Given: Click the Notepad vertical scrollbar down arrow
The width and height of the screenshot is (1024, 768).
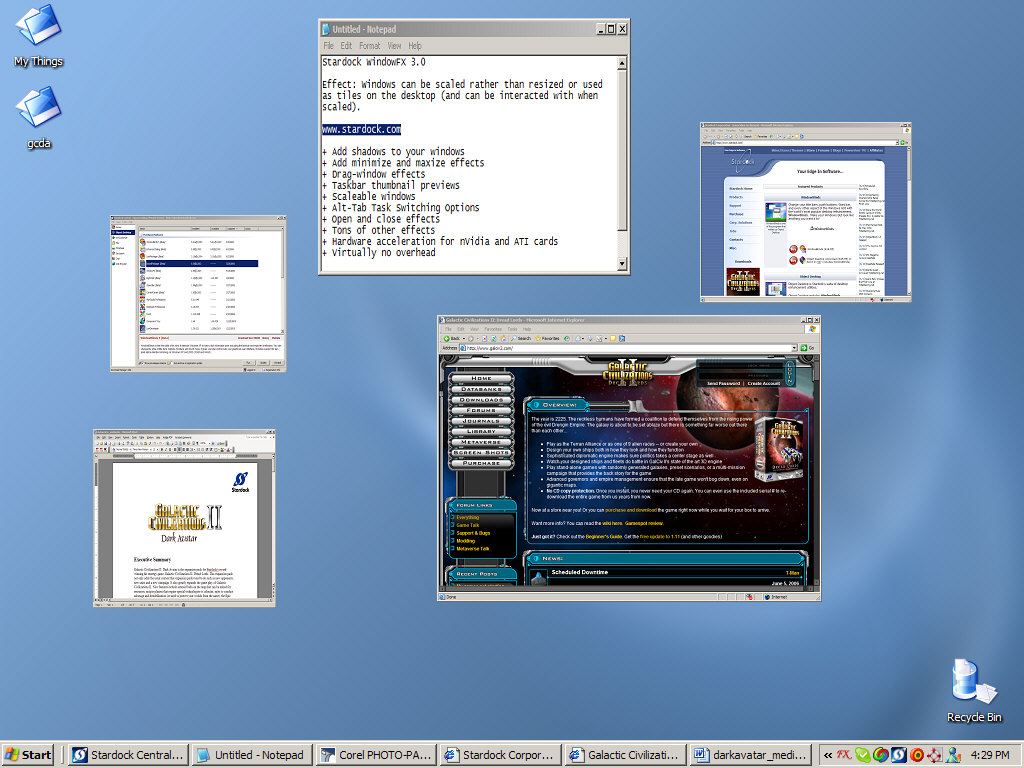Looking at the screenshot, I should click(x=622, y=264).
